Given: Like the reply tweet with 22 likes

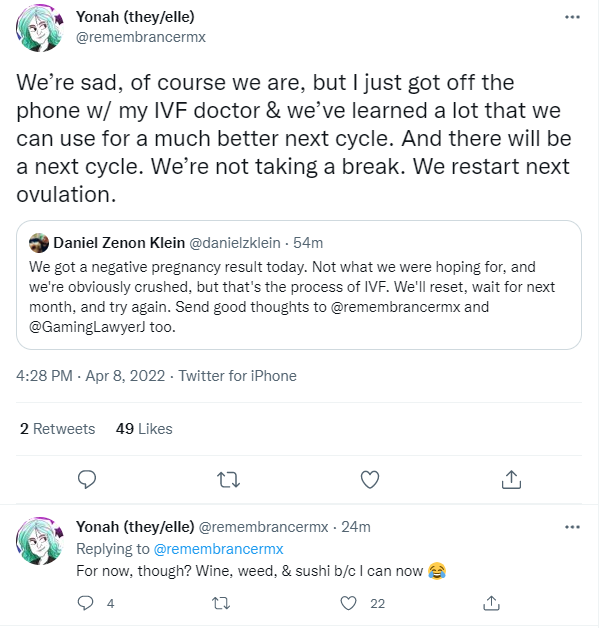Looking at the screenshot, I should tap(348, 603).
